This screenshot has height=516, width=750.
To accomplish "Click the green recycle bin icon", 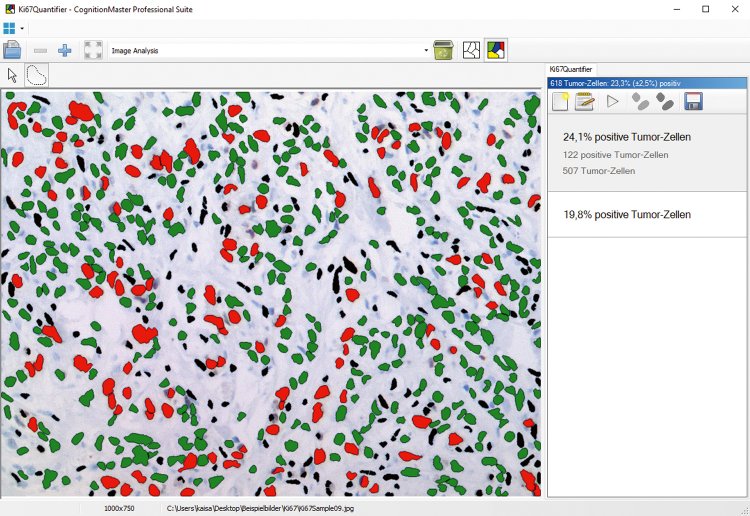I will (x=443, y=50).
